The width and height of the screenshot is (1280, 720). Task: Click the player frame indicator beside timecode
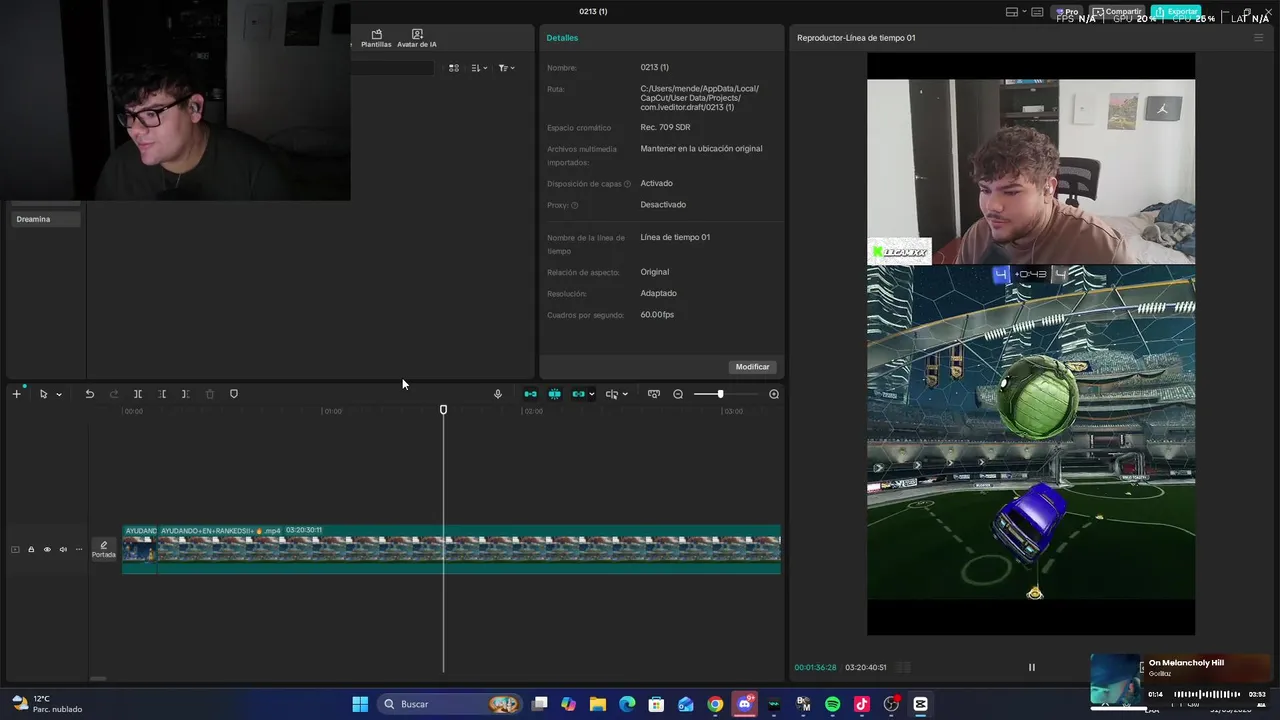point(903,667)
